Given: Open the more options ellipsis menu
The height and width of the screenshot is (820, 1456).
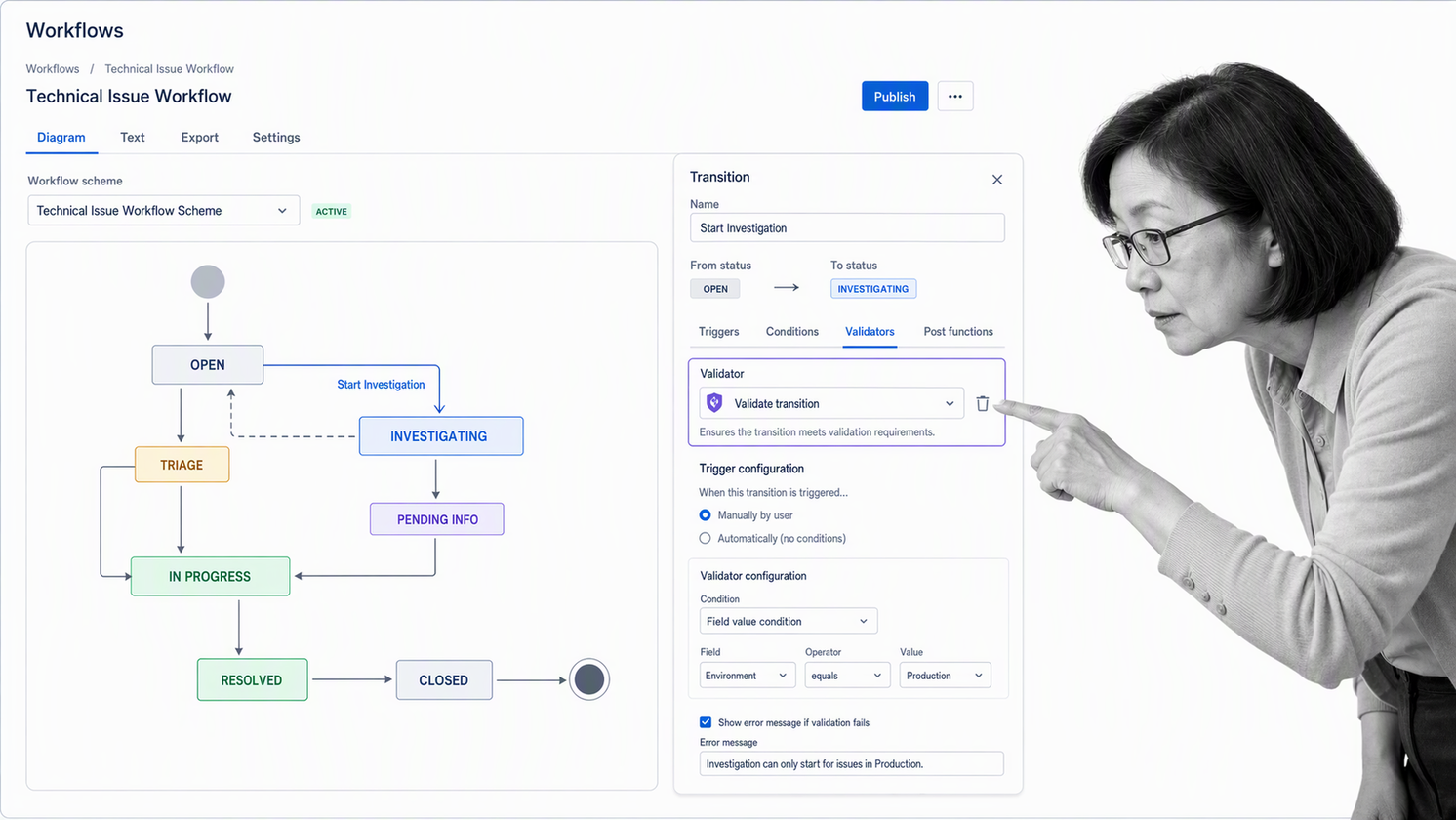Looking at the screenshot, I should [955, 97].
